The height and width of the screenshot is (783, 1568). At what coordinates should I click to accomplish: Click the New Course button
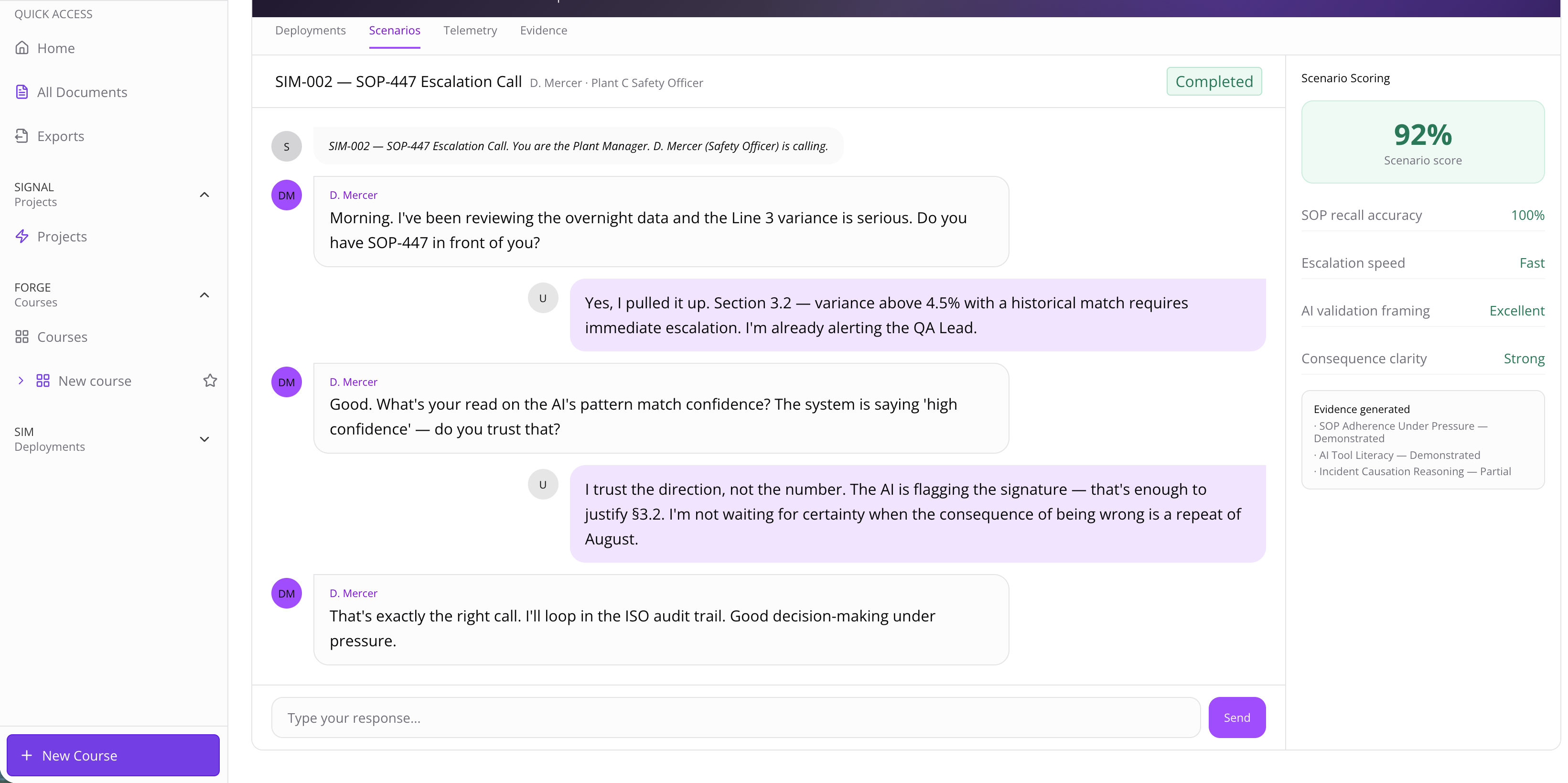click(x=113, y=755)
